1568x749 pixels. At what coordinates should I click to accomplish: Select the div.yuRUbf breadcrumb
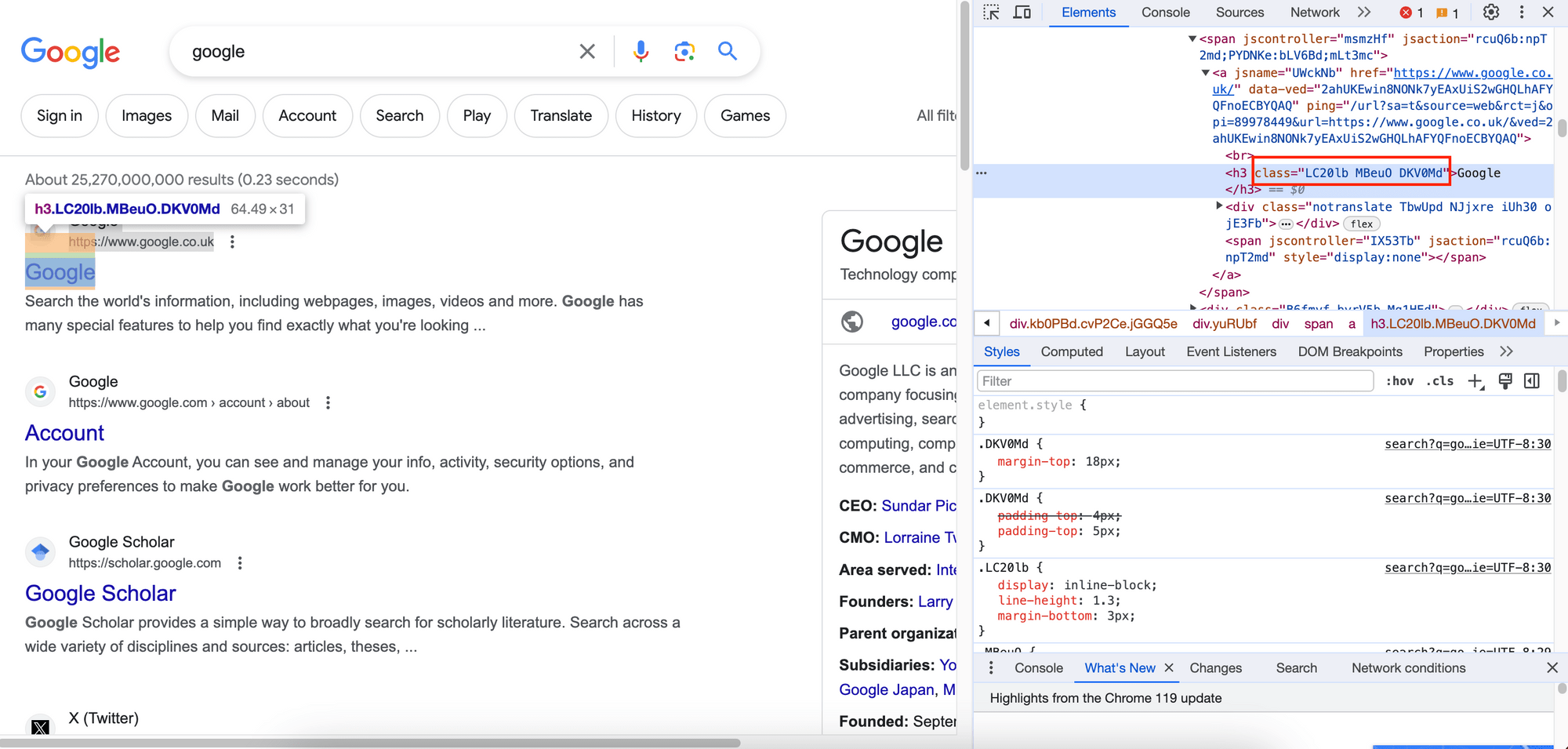tap(1224, 324)
